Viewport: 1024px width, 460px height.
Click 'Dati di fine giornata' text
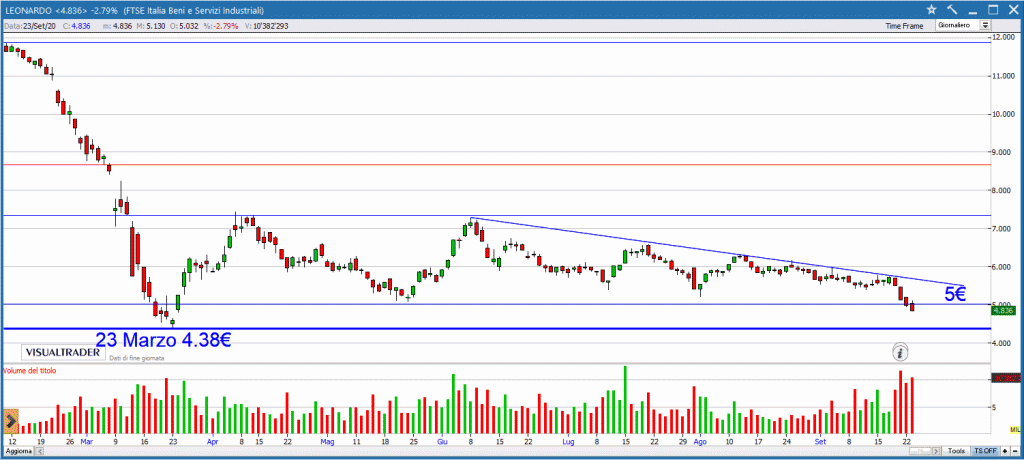pyautogui.click(x=137, y=358)
